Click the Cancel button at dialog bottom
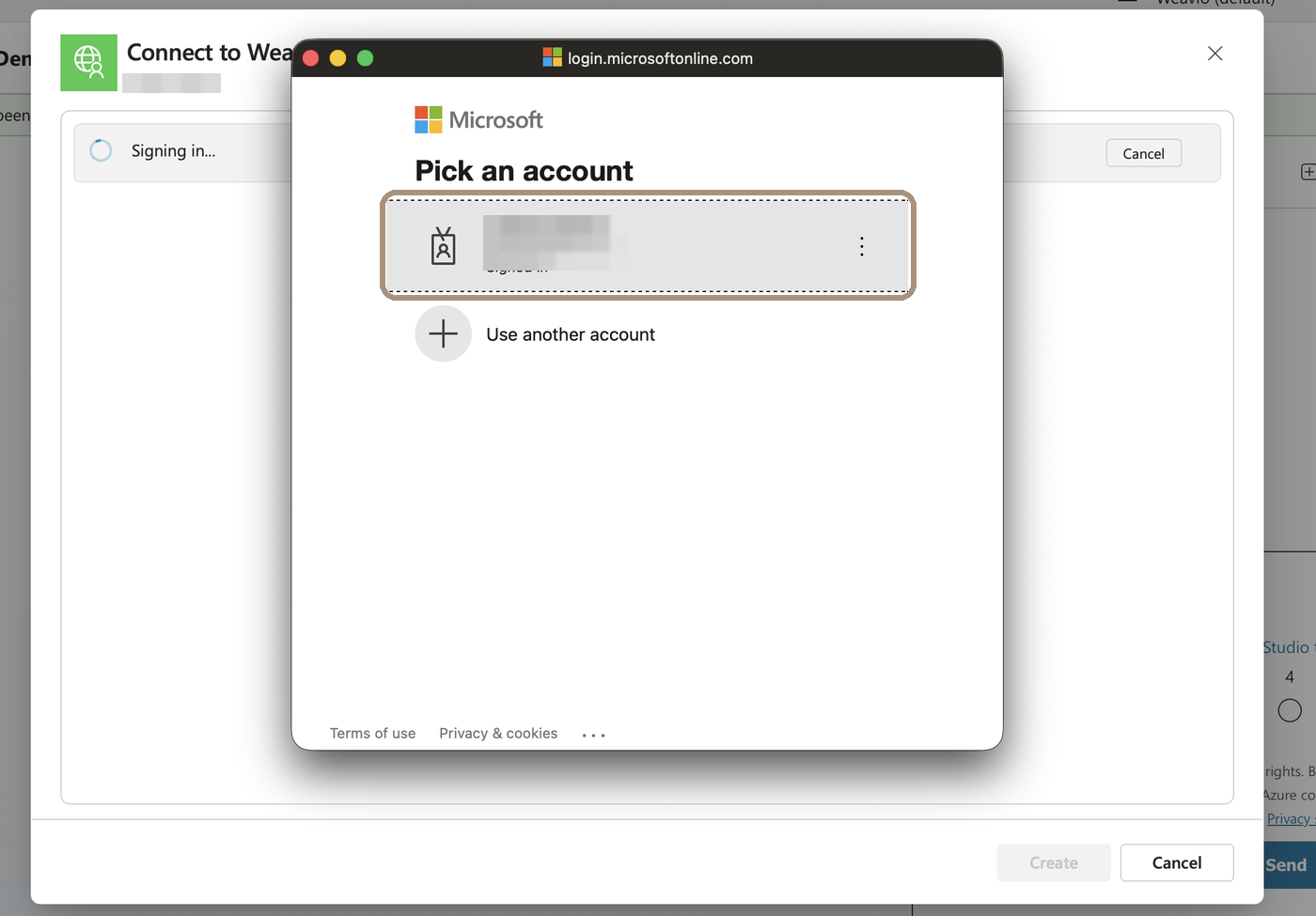 click(1177, 862)
